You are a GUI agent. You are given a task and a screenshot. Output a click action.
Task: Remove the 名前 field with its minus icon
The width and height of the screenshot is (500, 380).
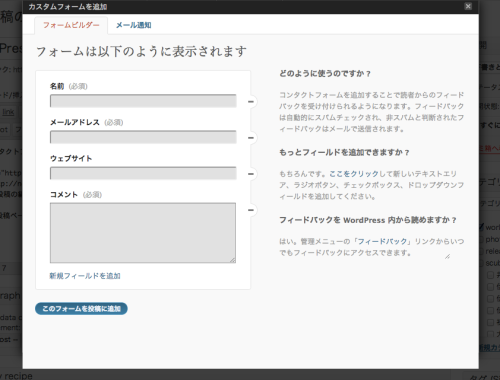coord(251,102)
